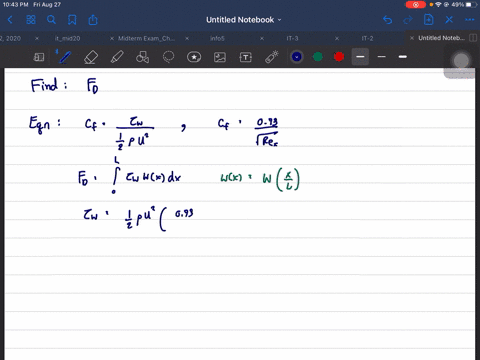Select the thin middle stroke thickness
This screenshot has width=480, height=360.
[x=382, y=57]
